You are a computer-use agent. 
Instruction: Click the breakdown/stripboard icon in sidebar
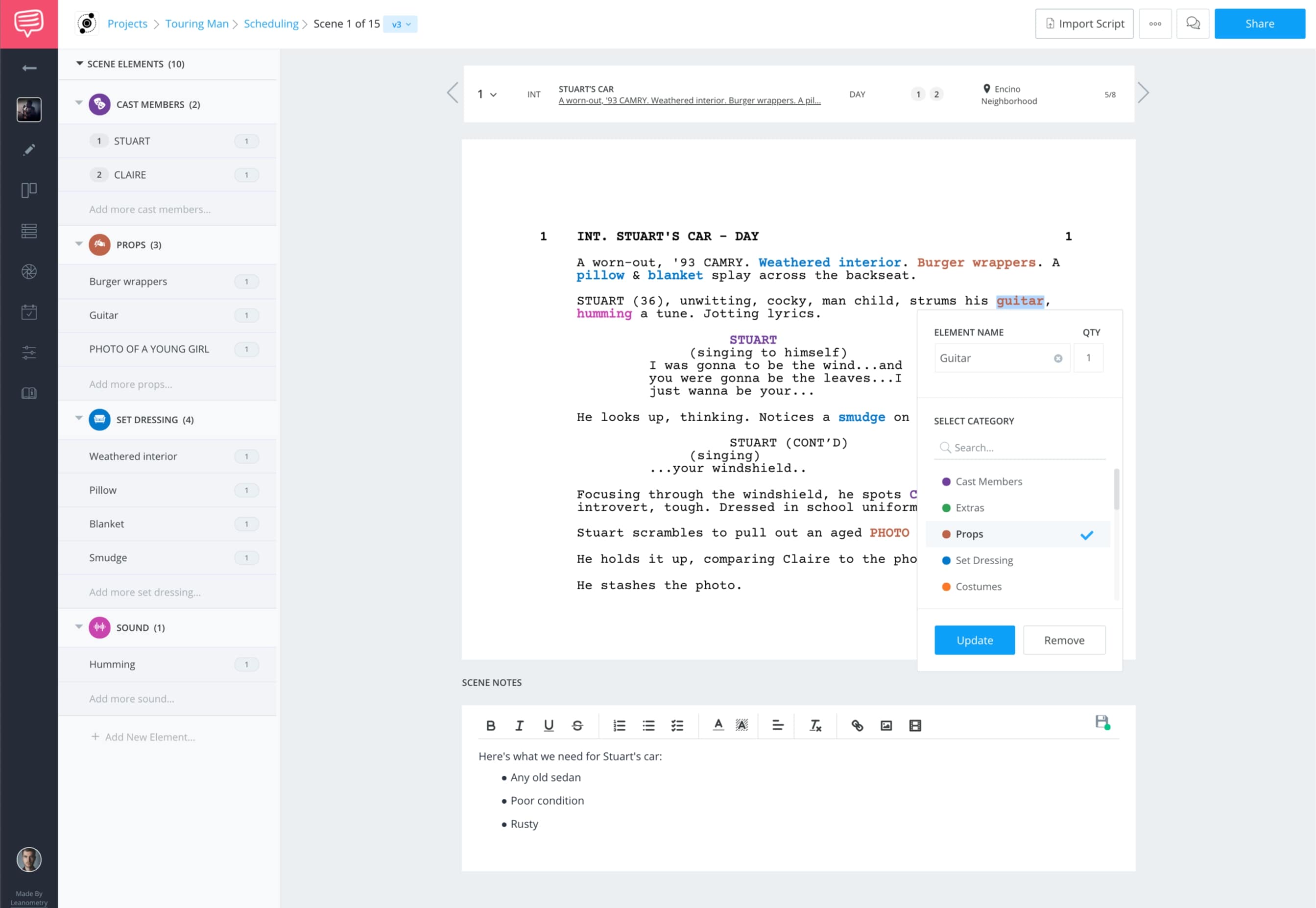28,231
